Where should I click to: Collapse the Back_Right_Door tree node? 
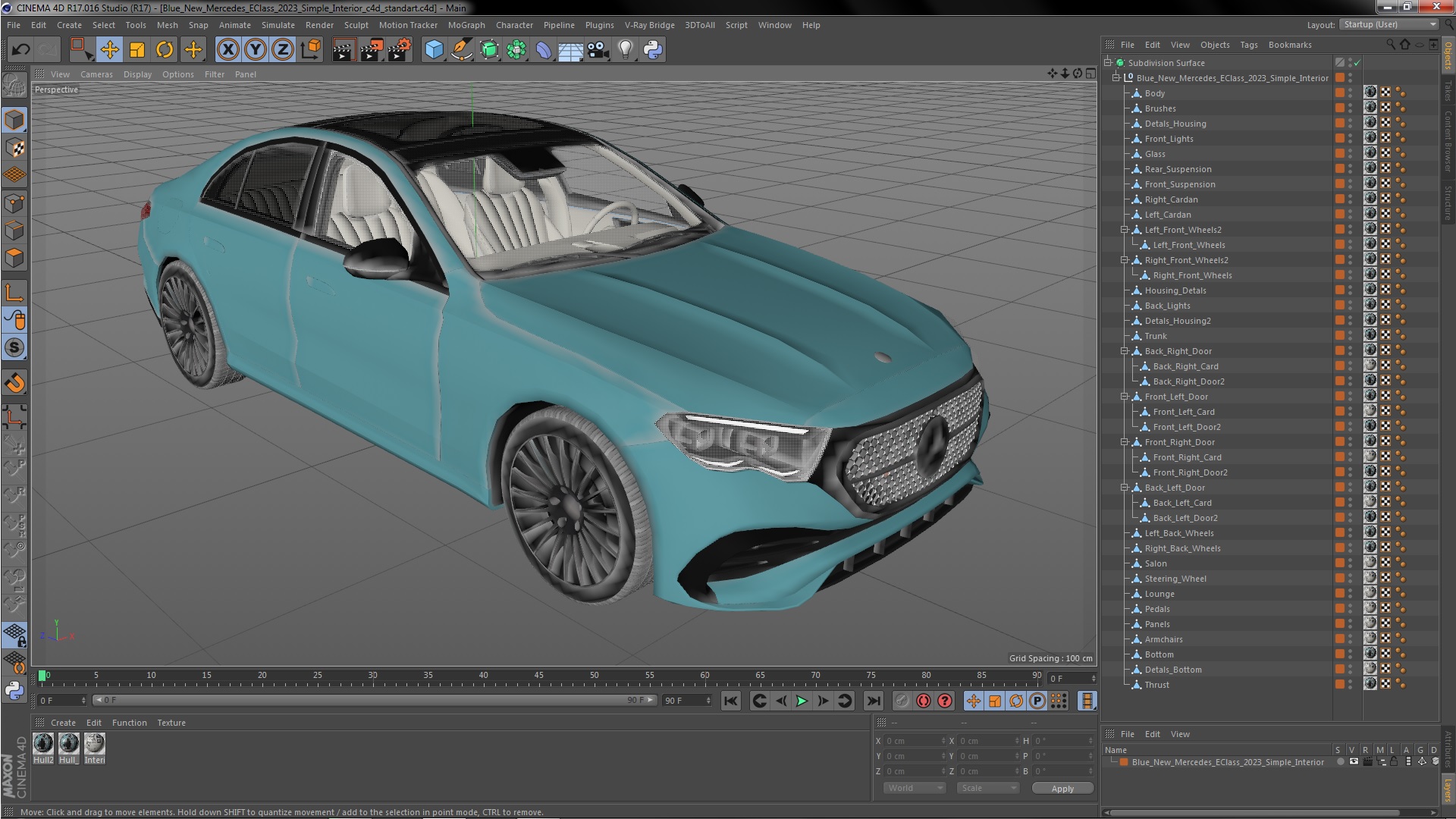click(1125, 351)
